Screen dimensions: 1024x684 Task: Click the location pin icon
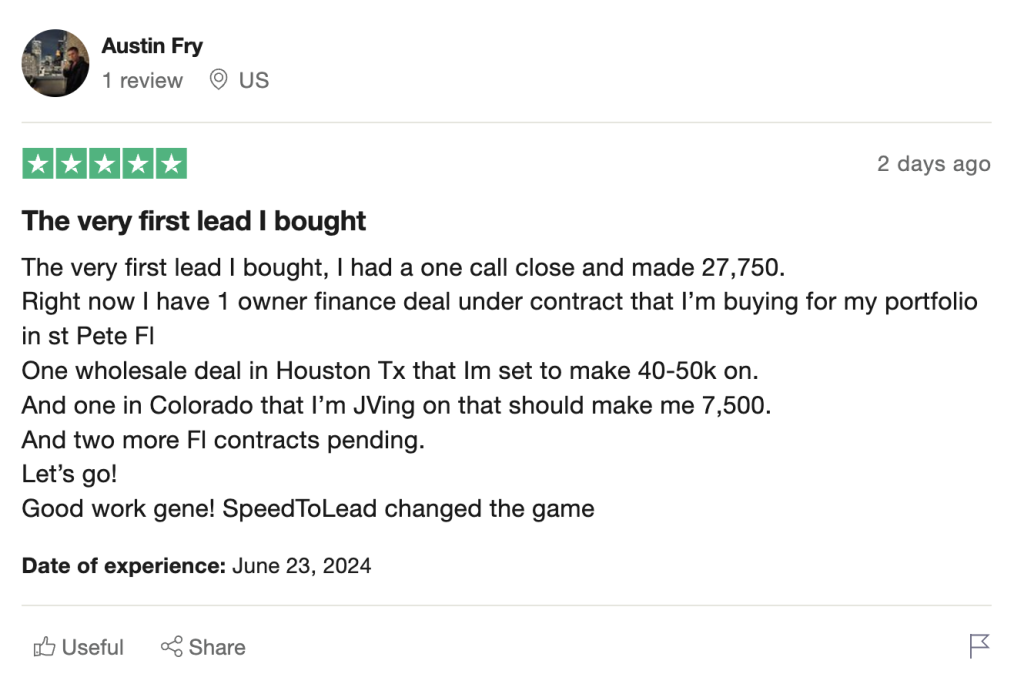coord(218,80)
